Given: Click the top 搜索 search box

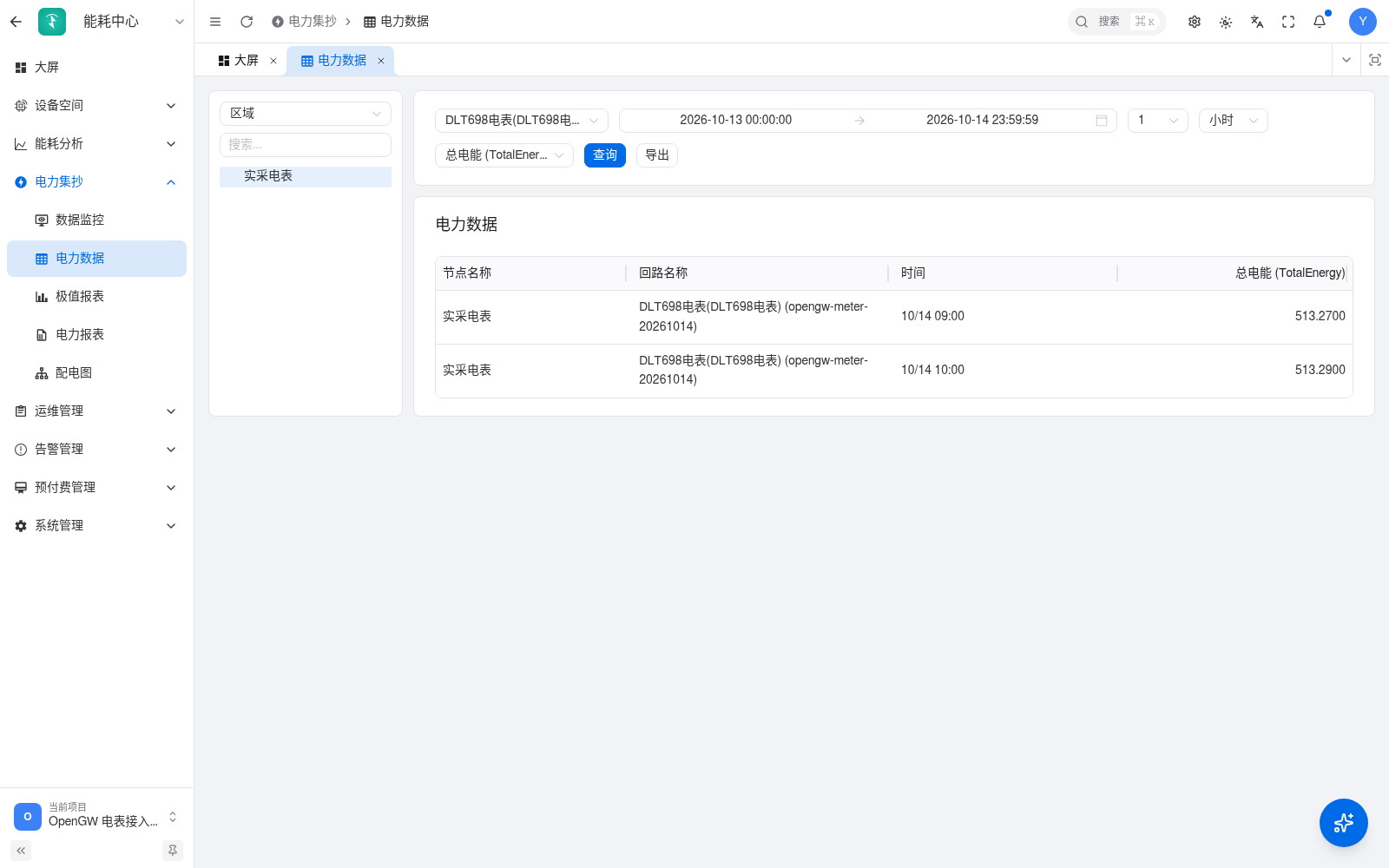Looking at the screenshot, I should click(x=1117, y=22).
